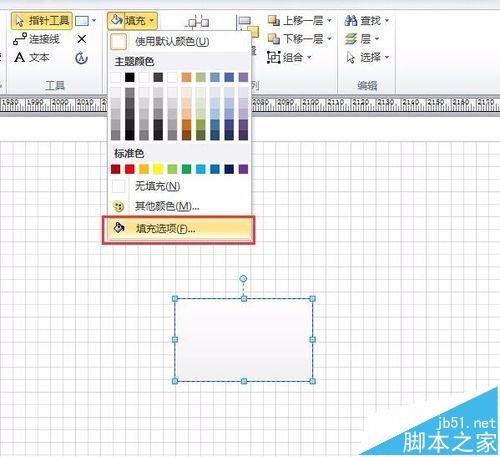Image resolution: width=500 pixels, height=457 pixels.
Task: Click the binoculars Find icon
Action: tap(351, 21)
